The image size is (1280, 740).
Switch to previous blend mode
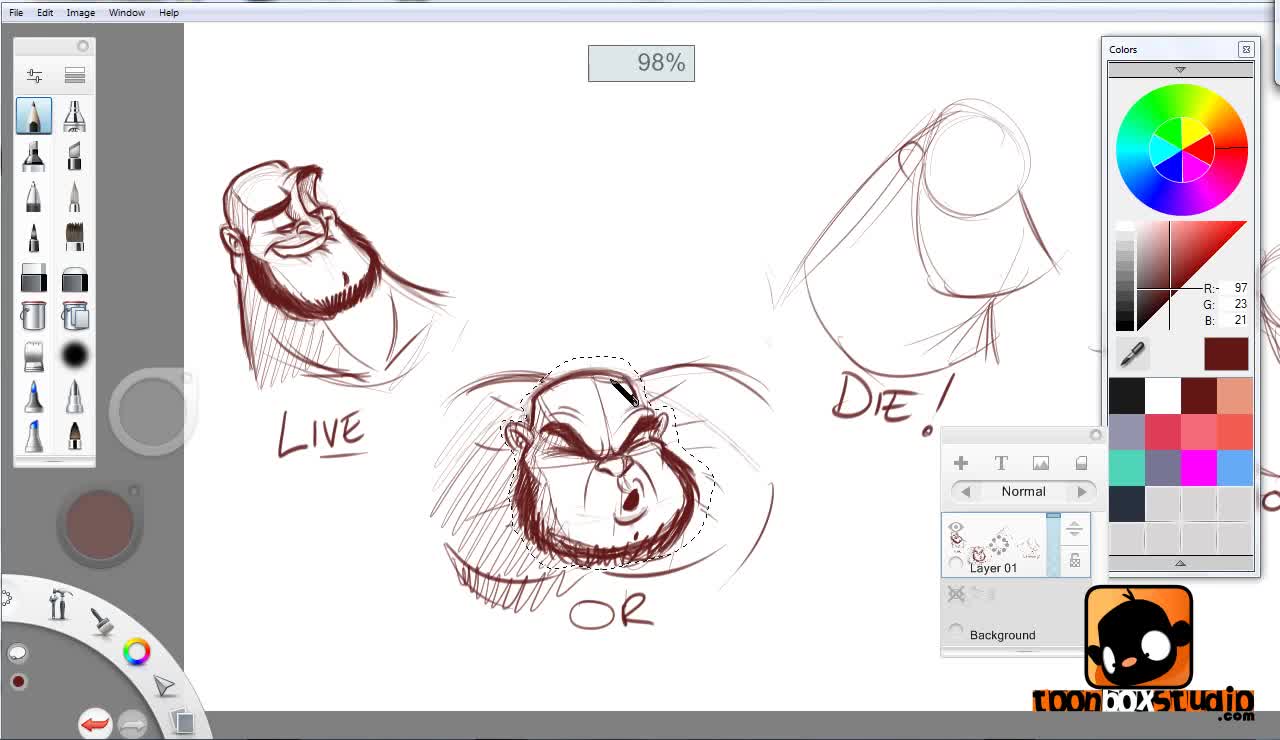(x=966, y=492)
